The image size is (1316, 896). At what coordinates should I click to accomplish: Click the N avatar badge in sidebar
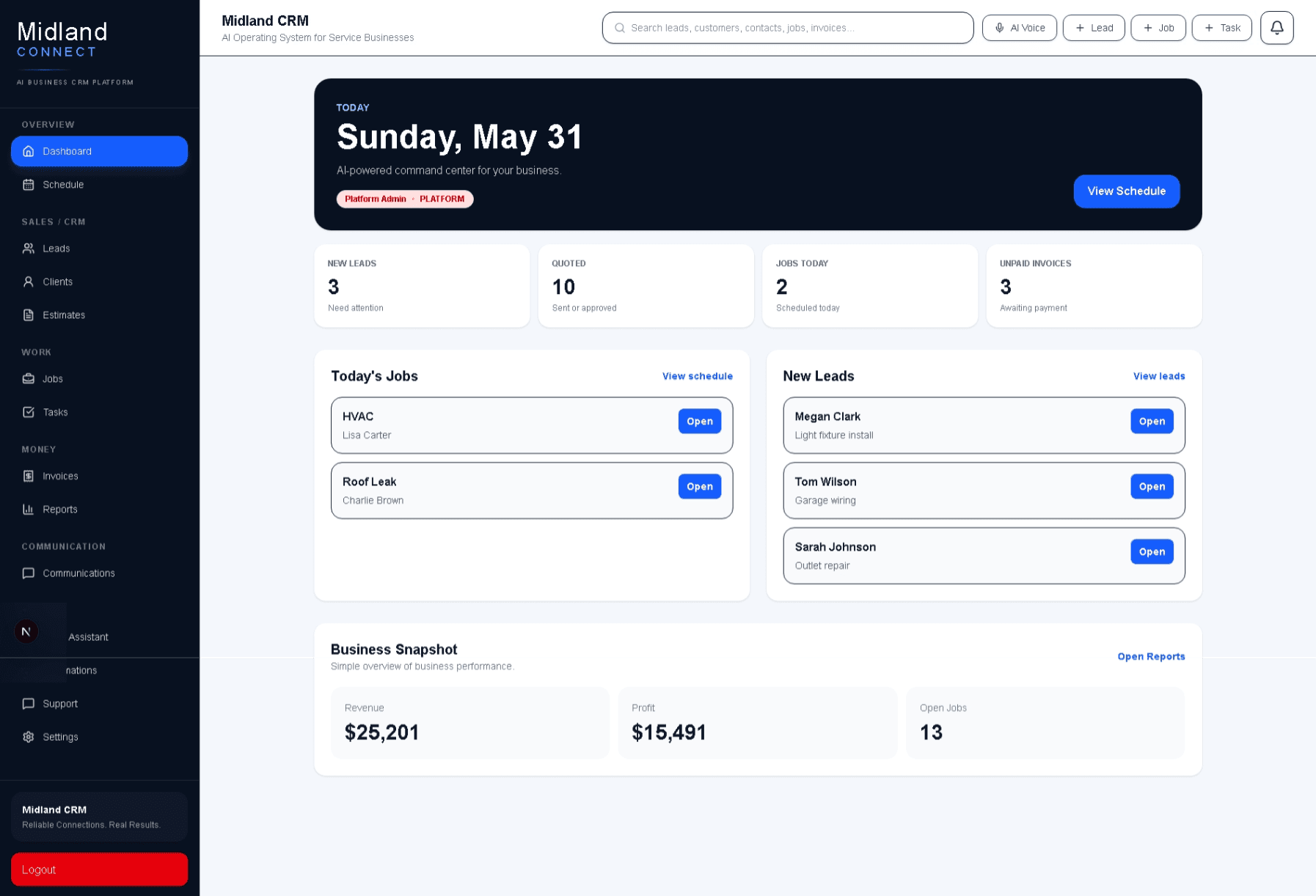point(26,631)
